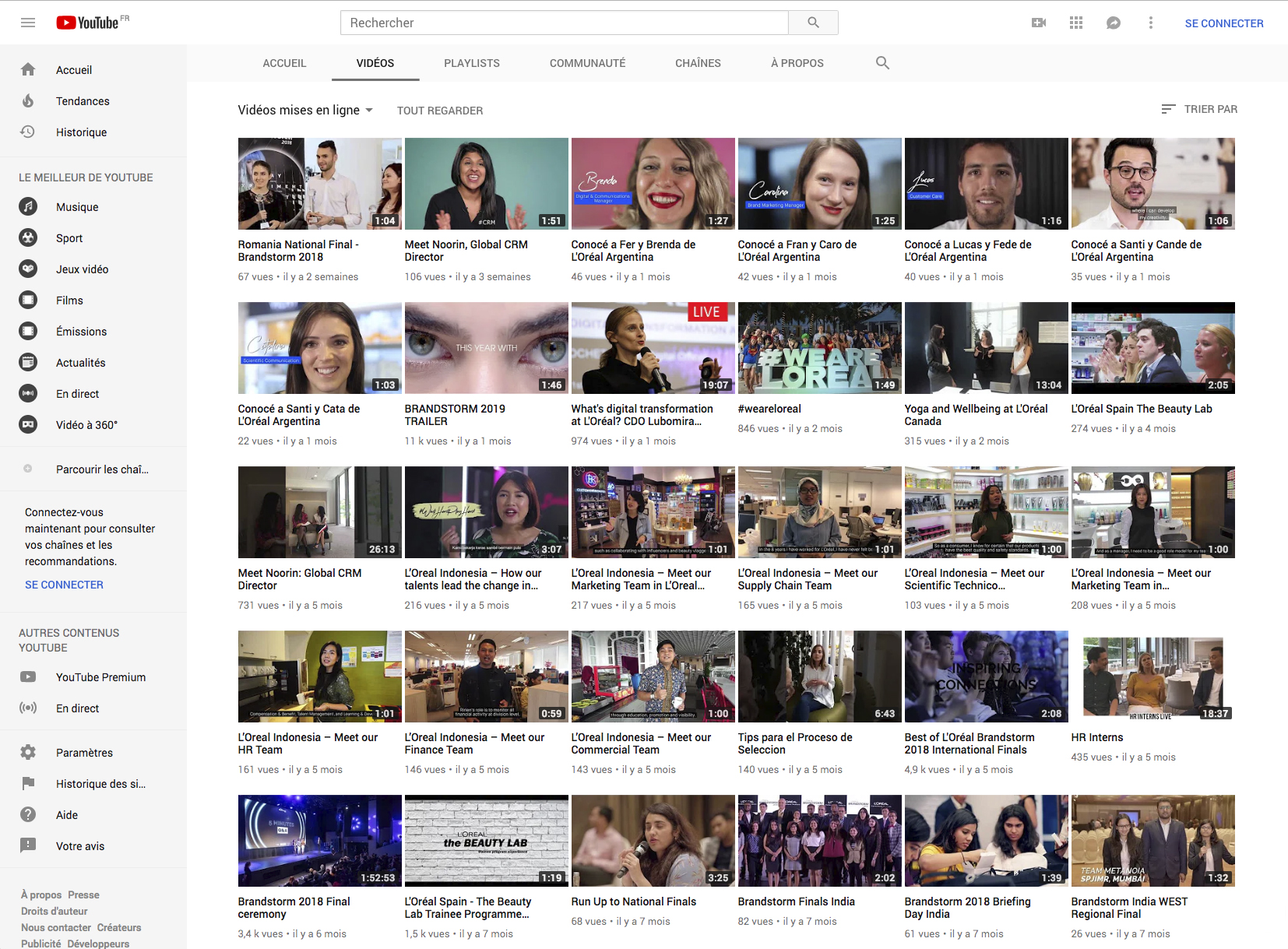Search within channel magnifier icon
Image resolution: width=1288 pixels, height=949 pixels.
tap(882, 63)
